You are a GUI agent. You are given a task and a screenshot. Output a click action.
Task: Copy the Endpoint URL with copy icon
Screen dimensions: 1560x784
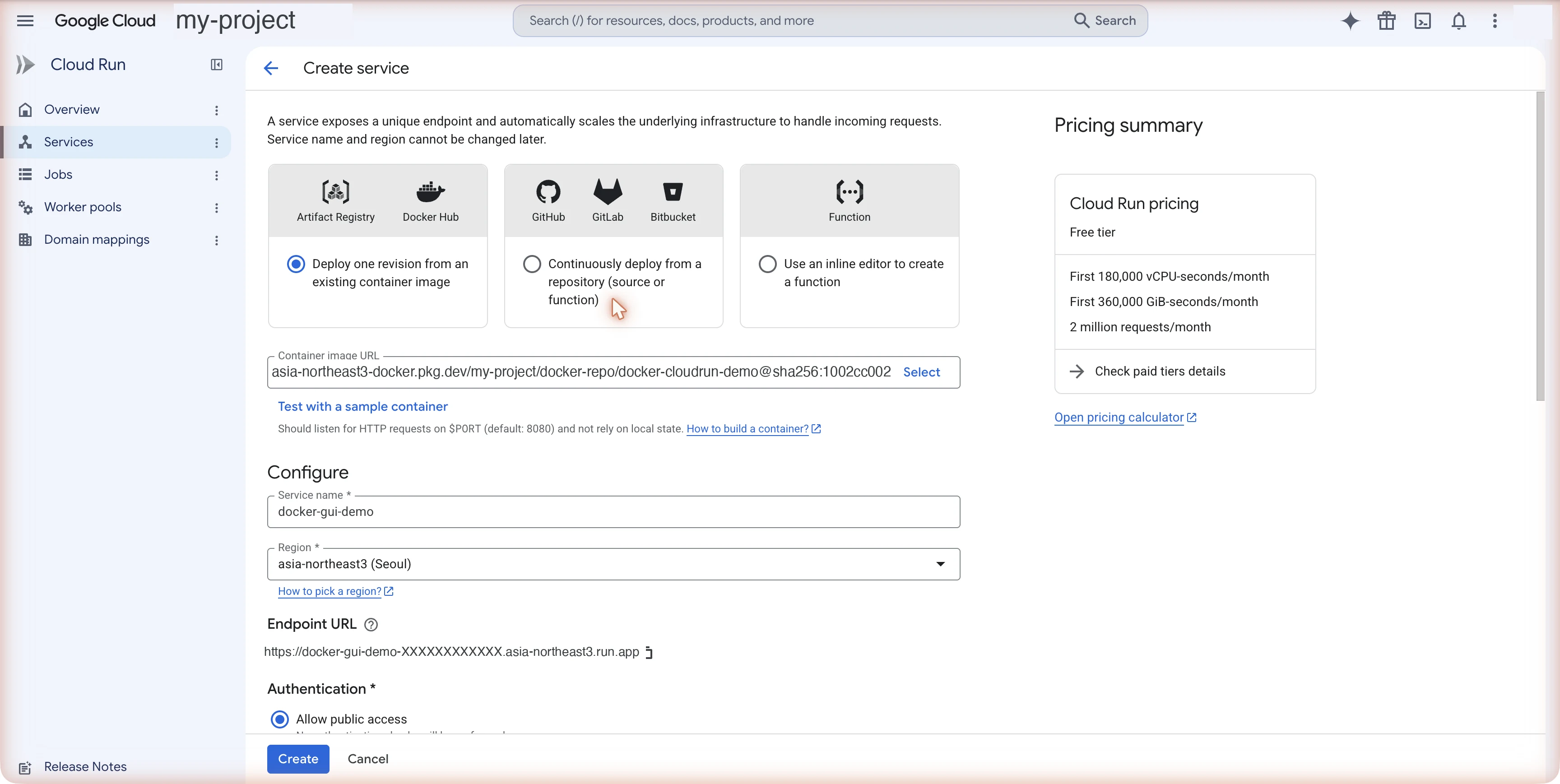(x=649, y=652)
